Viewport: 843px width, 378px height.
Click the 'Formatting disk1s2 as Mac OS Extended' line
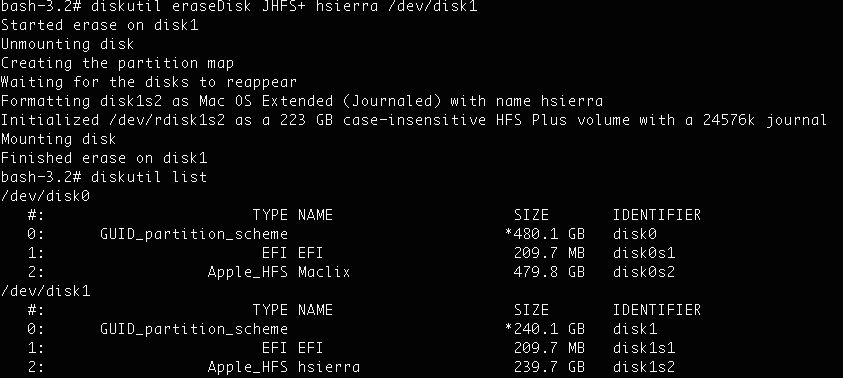[302, 101]
